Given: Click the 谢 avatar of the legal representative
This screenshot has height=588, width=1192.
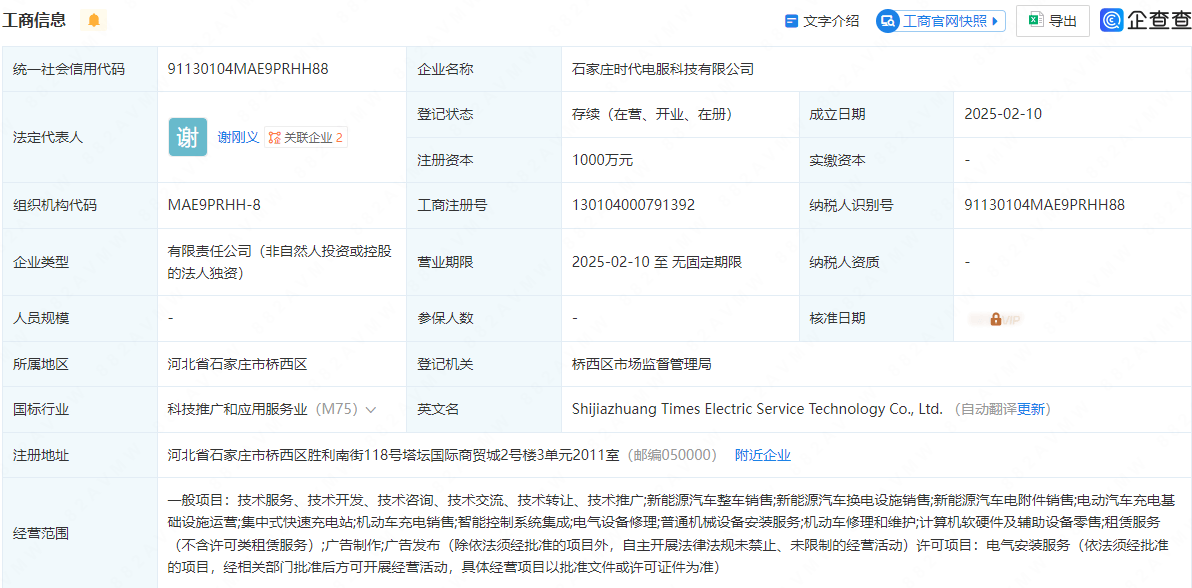Looking at the screenshot, I should (187, 136).
